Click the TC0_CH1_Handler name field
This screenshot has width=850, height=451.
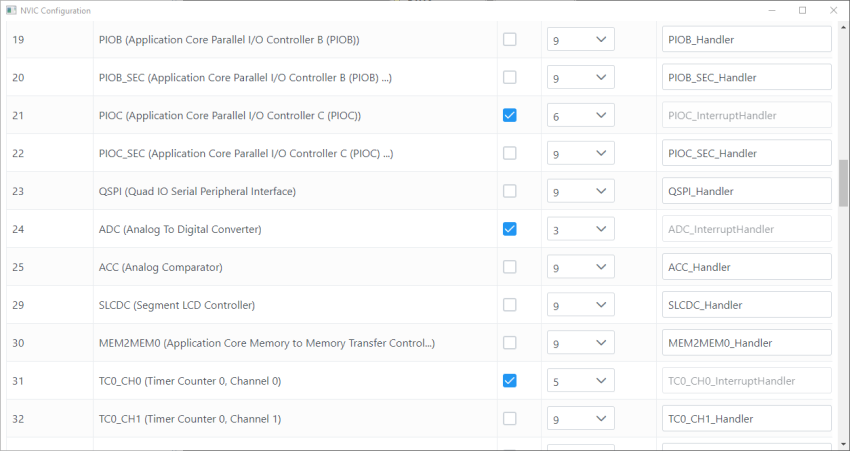coord(746,419)
